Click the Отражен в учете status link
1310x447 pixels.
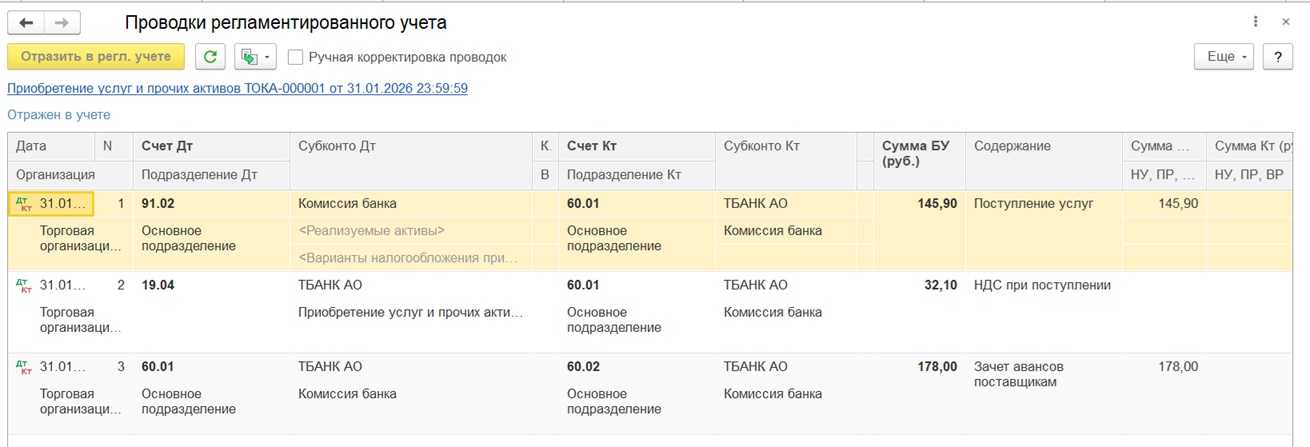coord(59,115)
